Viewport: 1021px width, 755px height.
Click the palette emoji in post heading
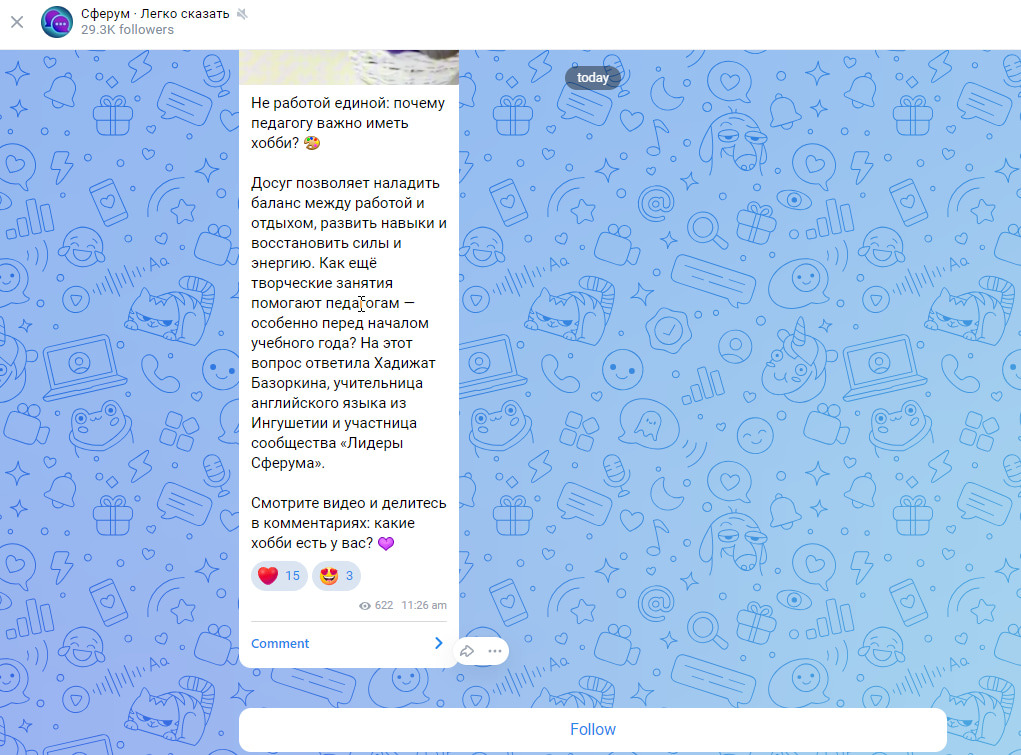click(312, 143)
